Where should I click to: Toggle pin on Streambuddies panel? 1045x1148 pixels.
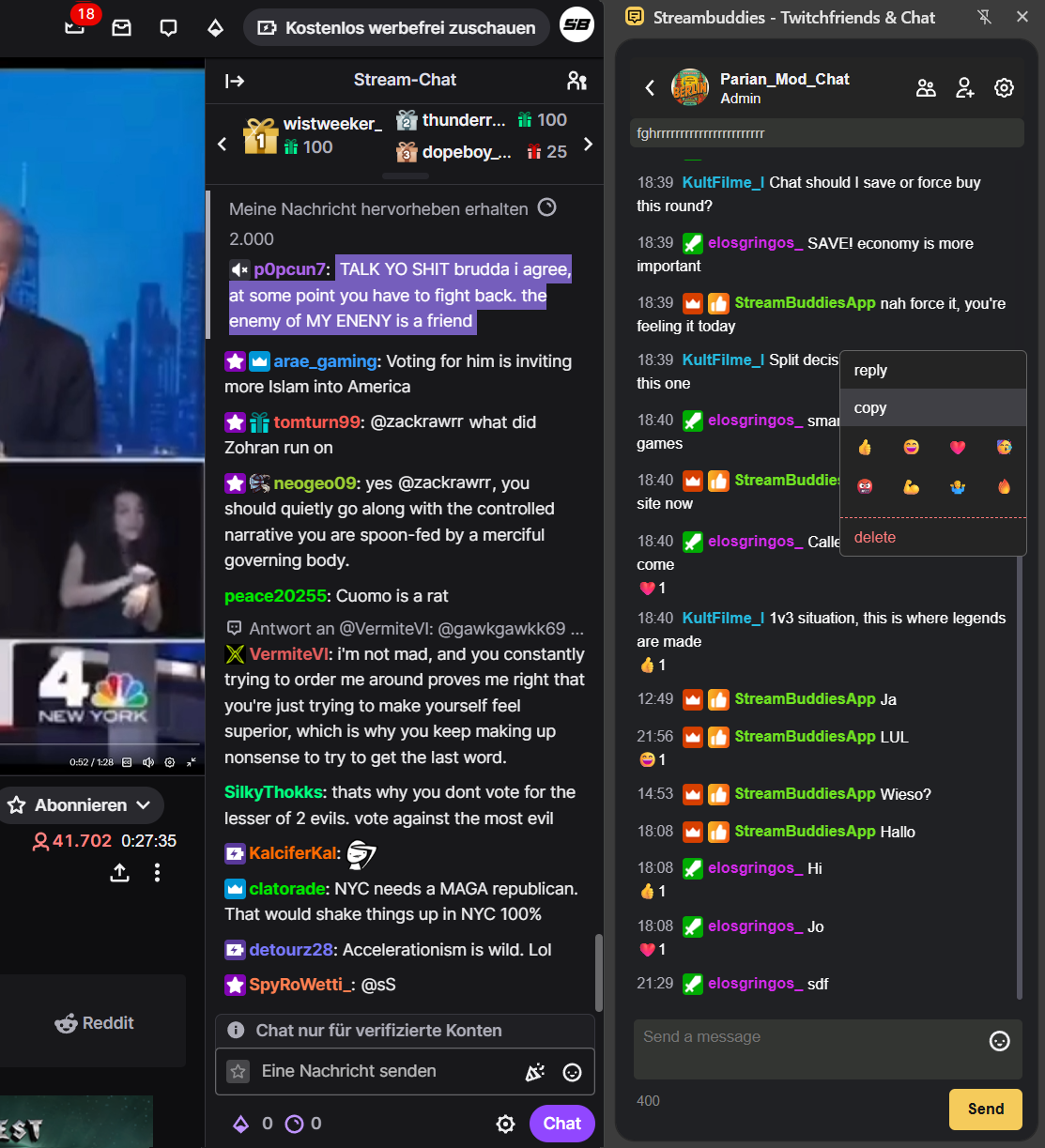click(984, 17)
